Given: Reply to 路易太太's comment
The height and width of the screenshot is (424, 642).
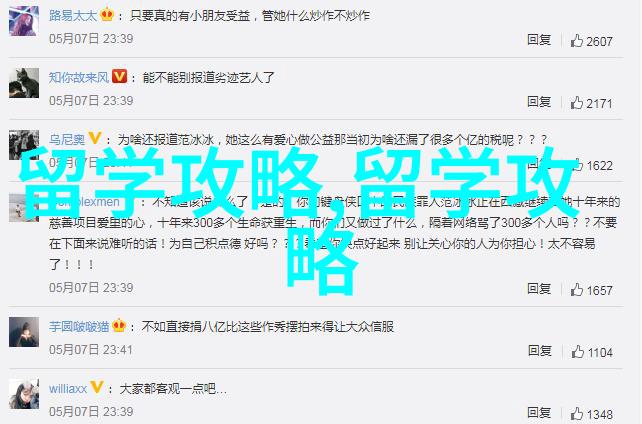Looking at the screenshot, I should coord(539,40).
